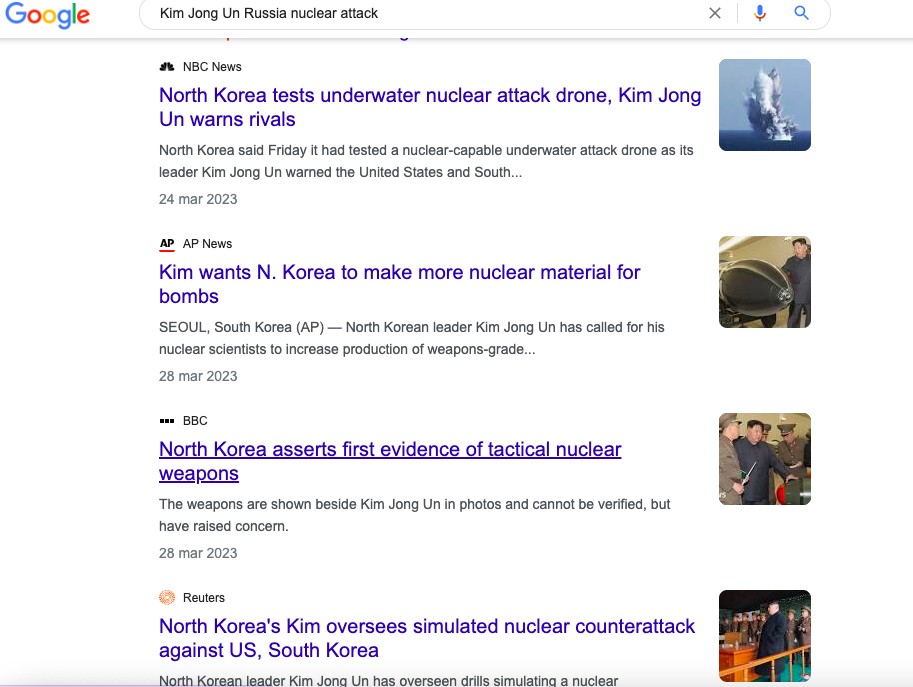This screenshot has width=913, height=687.
Task: Open the underwater nuclear attack drone article
Action: click(x=430, y=107)
